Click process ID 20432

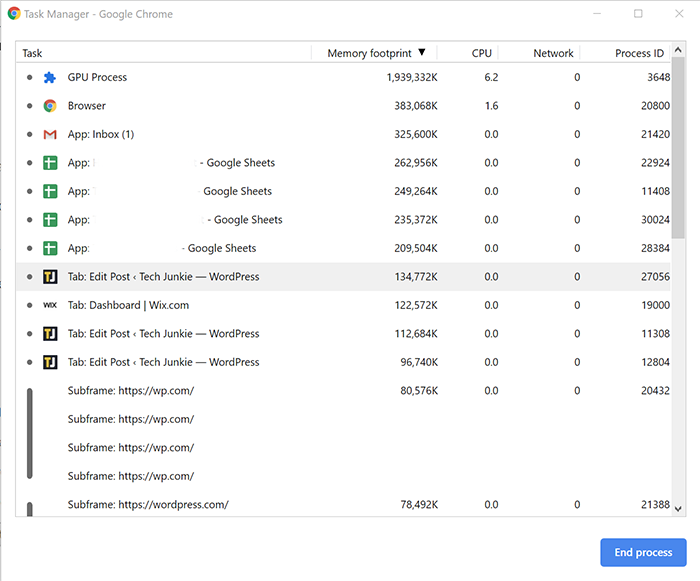655,391
